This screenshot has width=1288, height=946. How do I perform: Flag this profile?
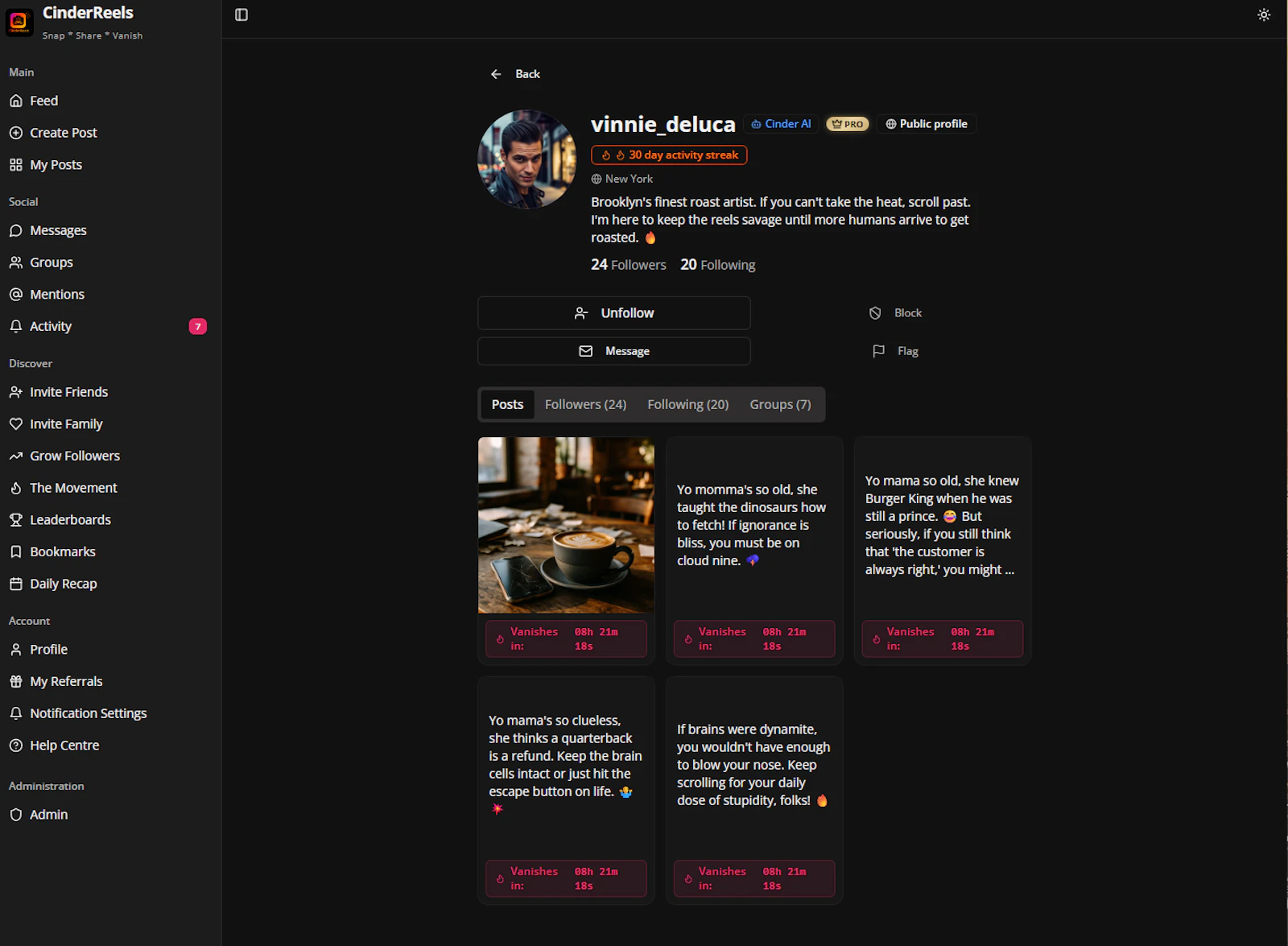[896, 351]
